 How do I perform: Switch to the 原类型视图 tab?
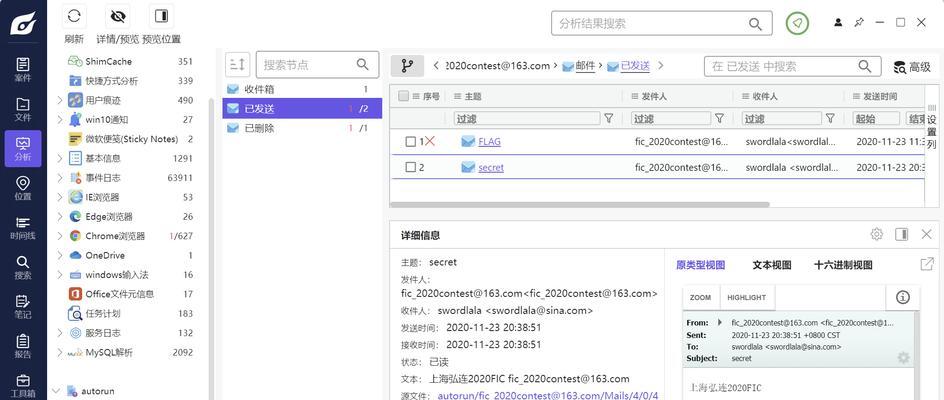point(700,265)
